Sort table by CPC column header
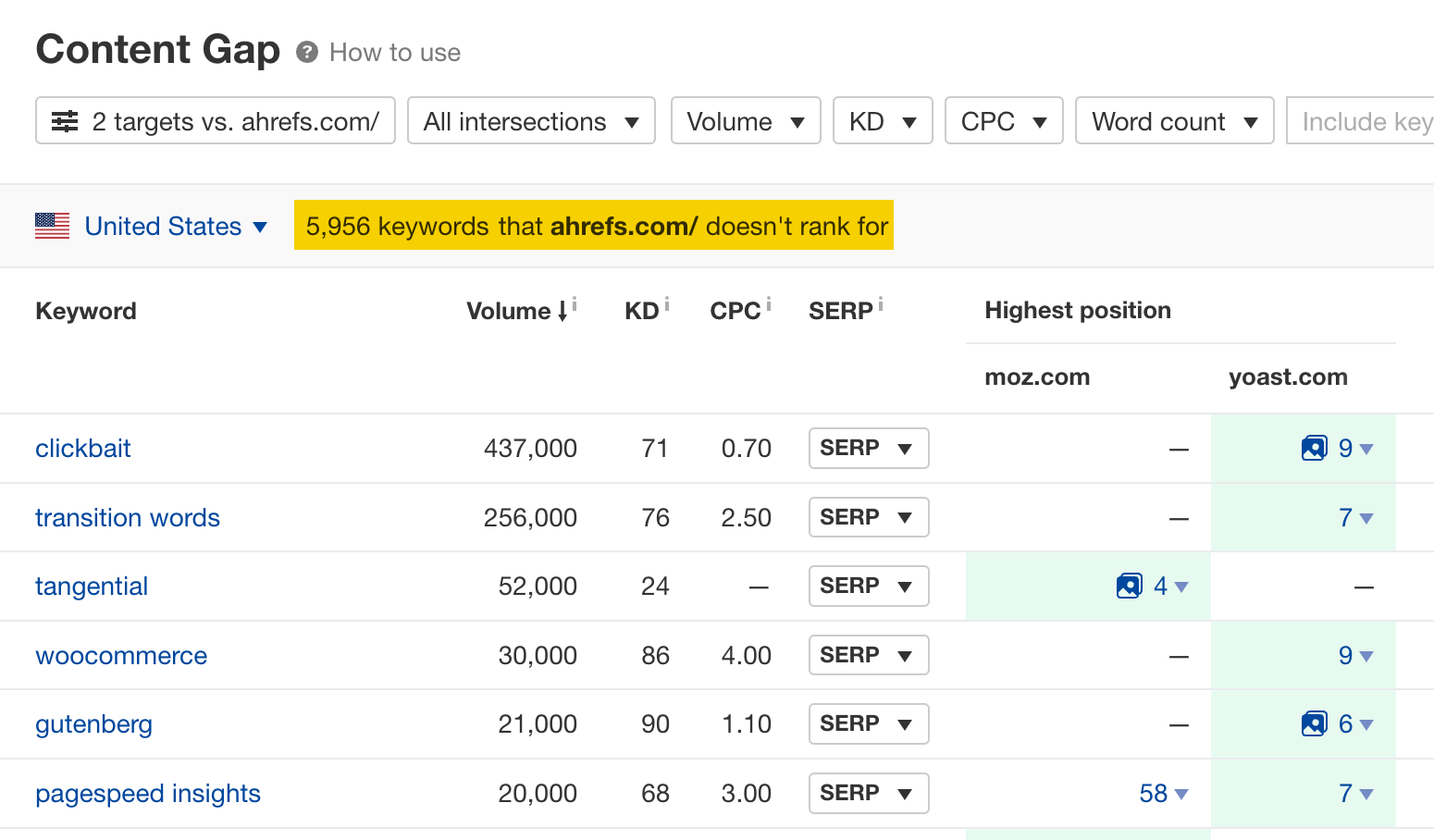The height and width of the screenshot is (840, 1434). [736, 311]
